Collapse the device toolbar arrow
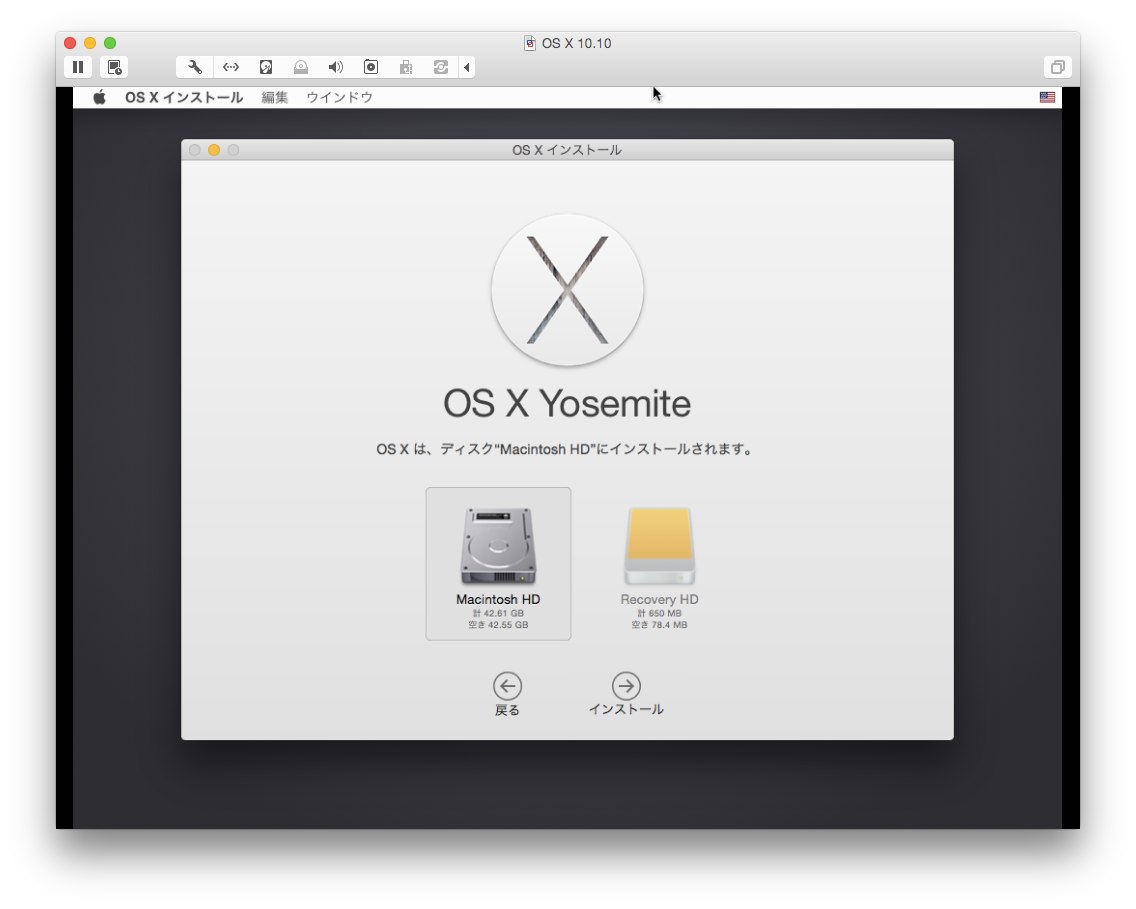The height and width of the screenshot is (909, 1136). pos(467,67)
